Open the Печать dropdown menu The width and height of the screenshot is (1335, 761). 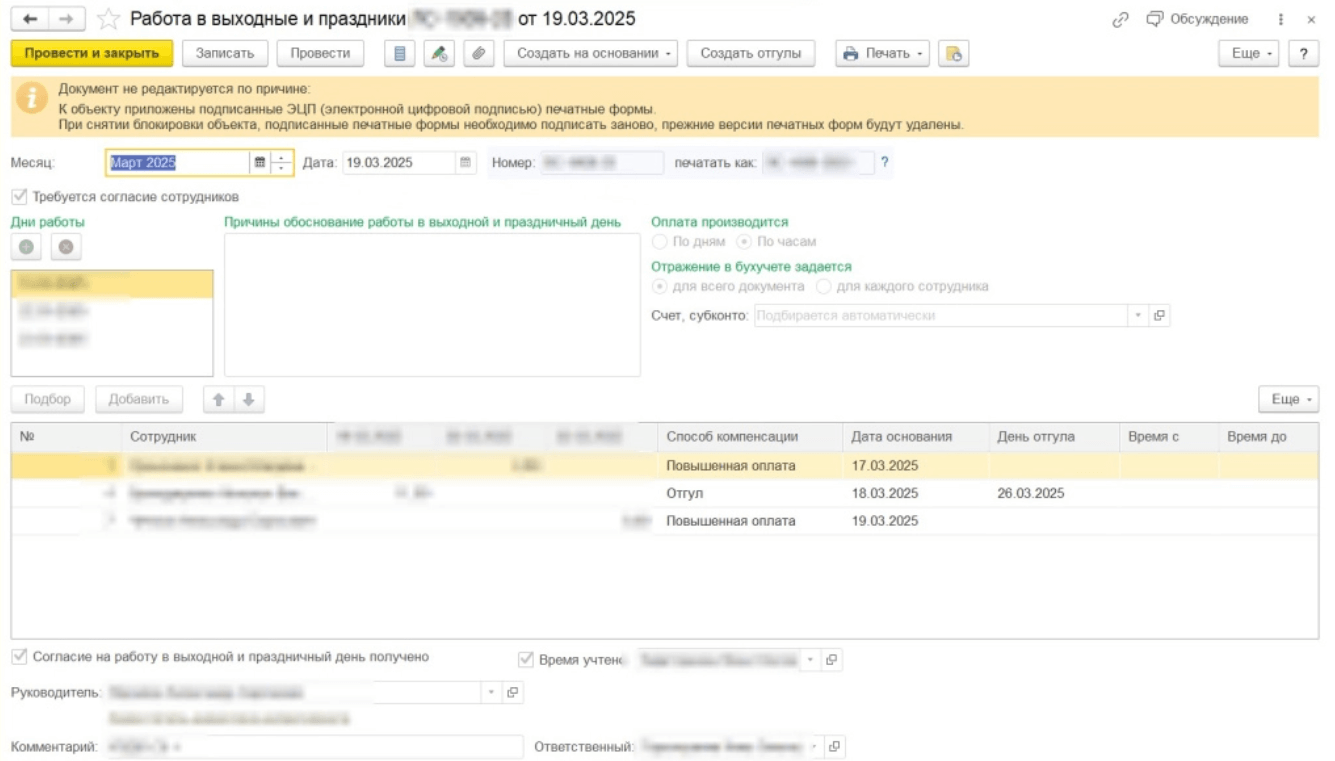[882, 54]
